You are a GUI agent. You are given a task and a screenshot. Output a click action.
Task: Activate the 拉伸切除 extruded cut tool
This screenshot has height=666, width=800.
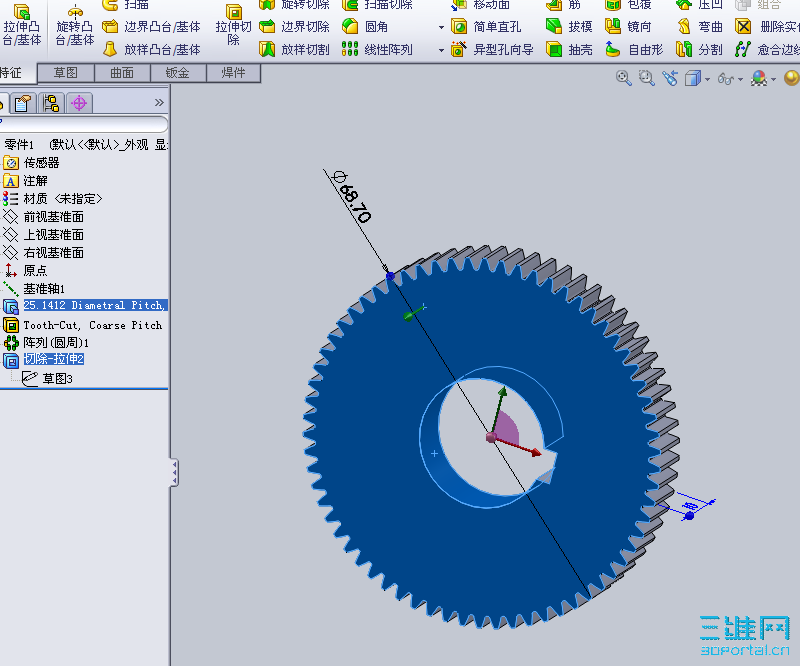pyautogui.click(x=233, y=24)
